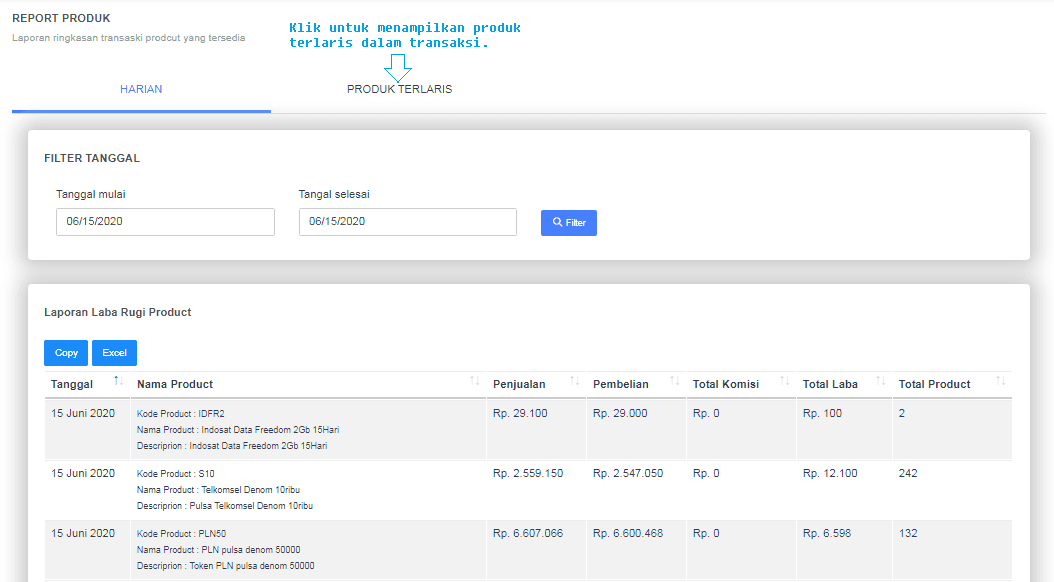
Task: Copy the table with the Copy button
Action: click(x=66, y=353)
